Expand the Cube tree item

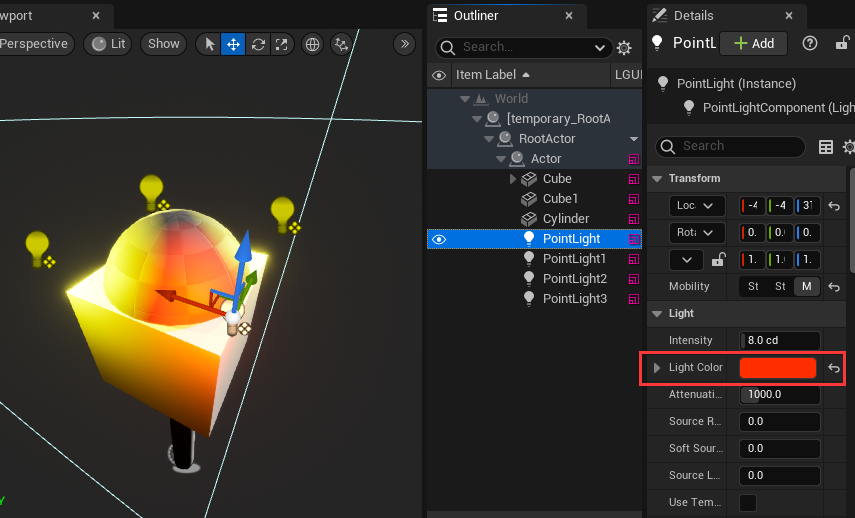click(514, 179)
